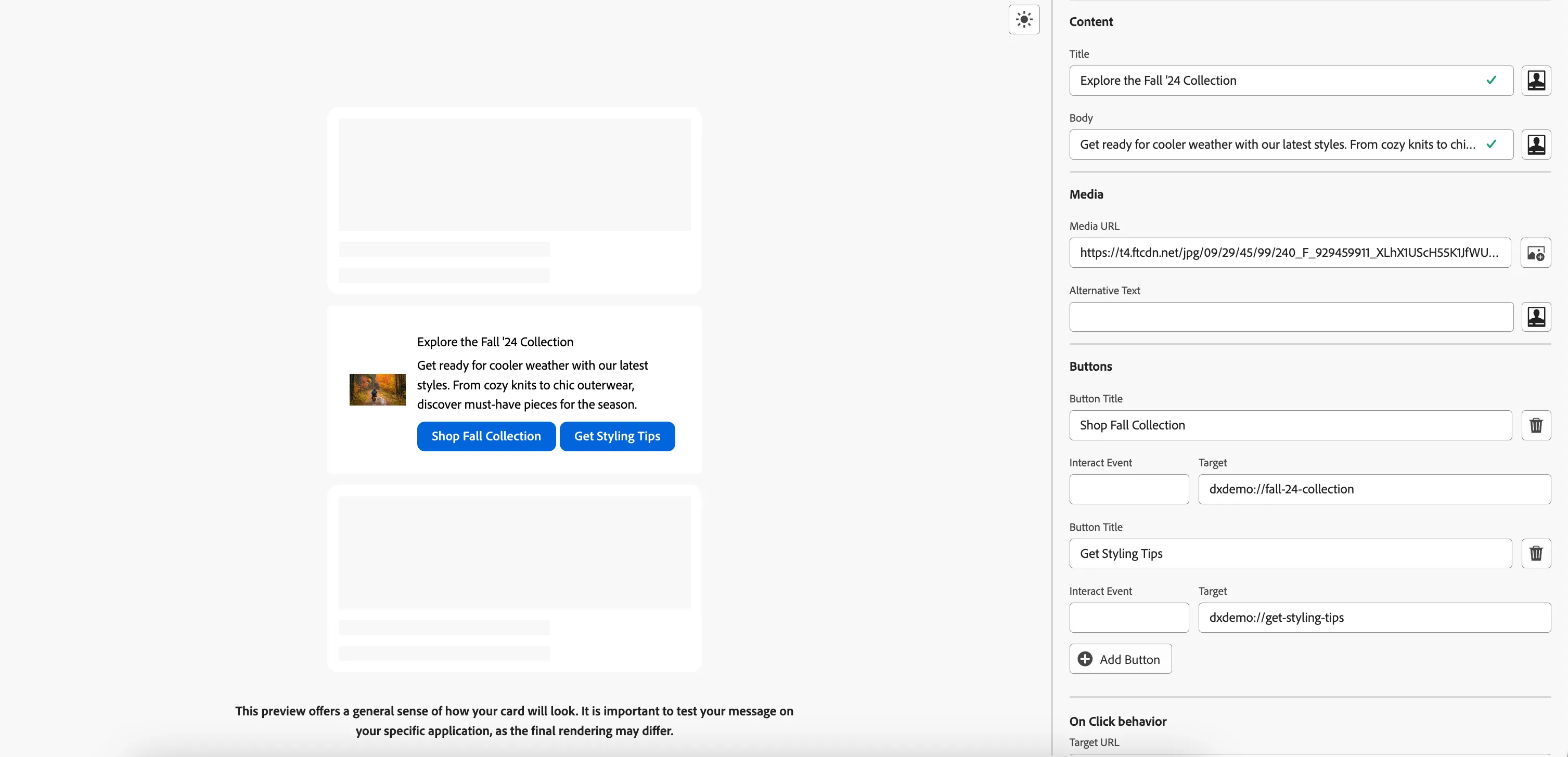Click the preview card body text
Viewport: 1568px width, 757px height.
(x=532, y=385)
